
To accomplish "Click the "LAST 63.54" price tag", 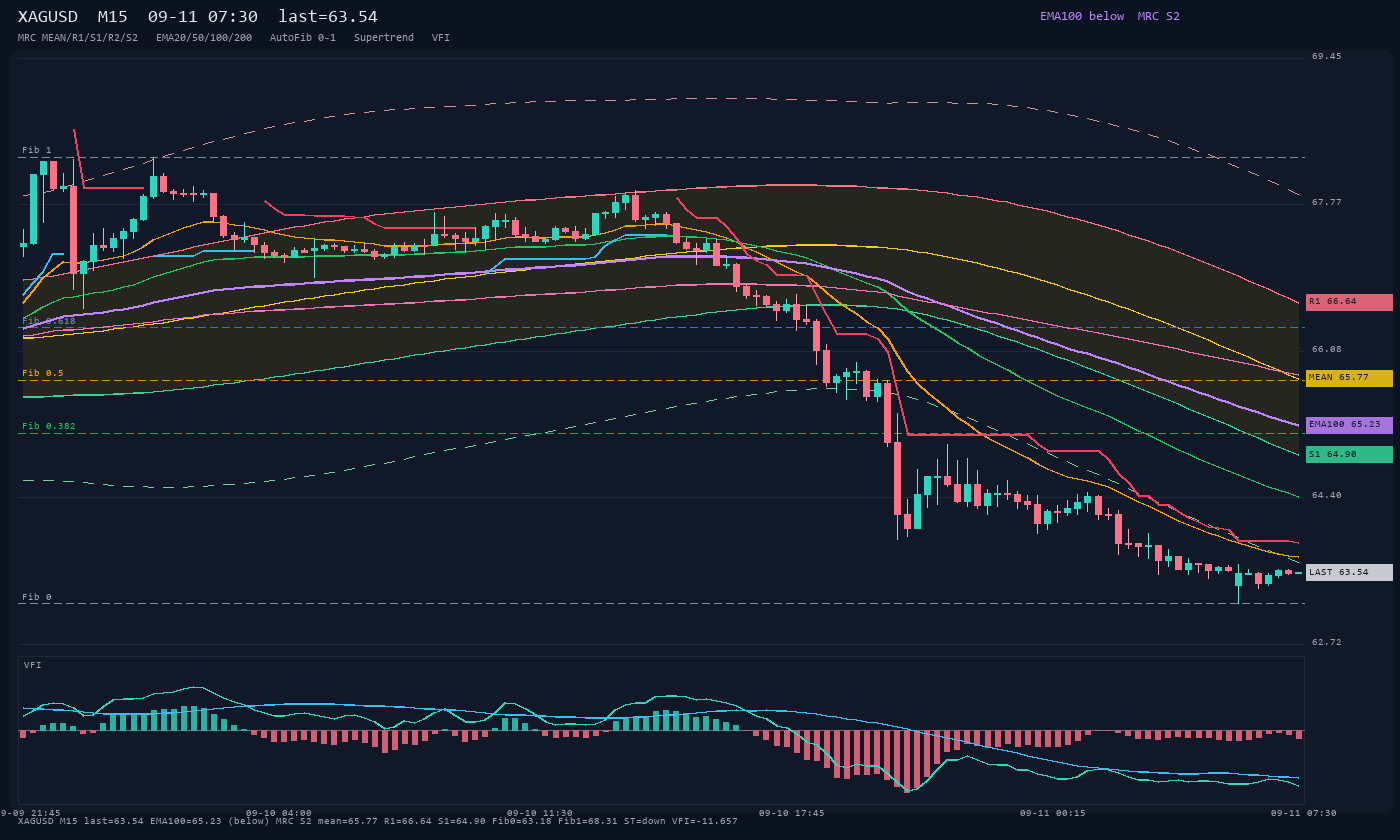I will click(x=1349, y=573).
